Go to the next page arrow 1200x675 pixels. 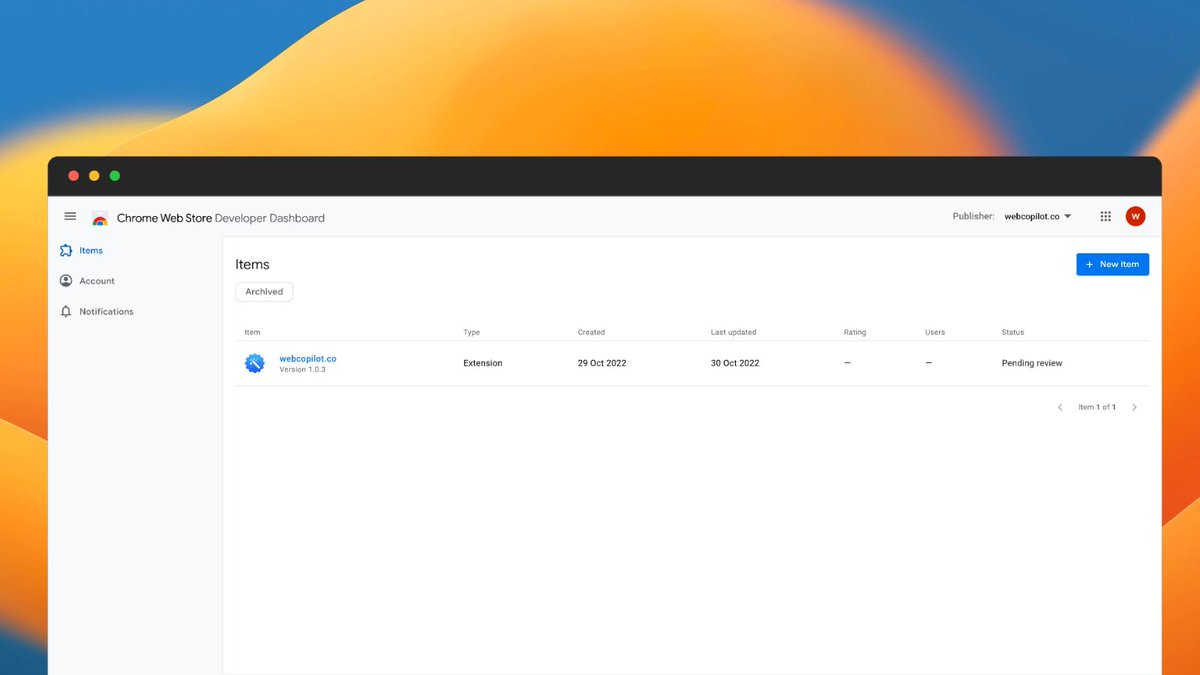point(1134,407)
